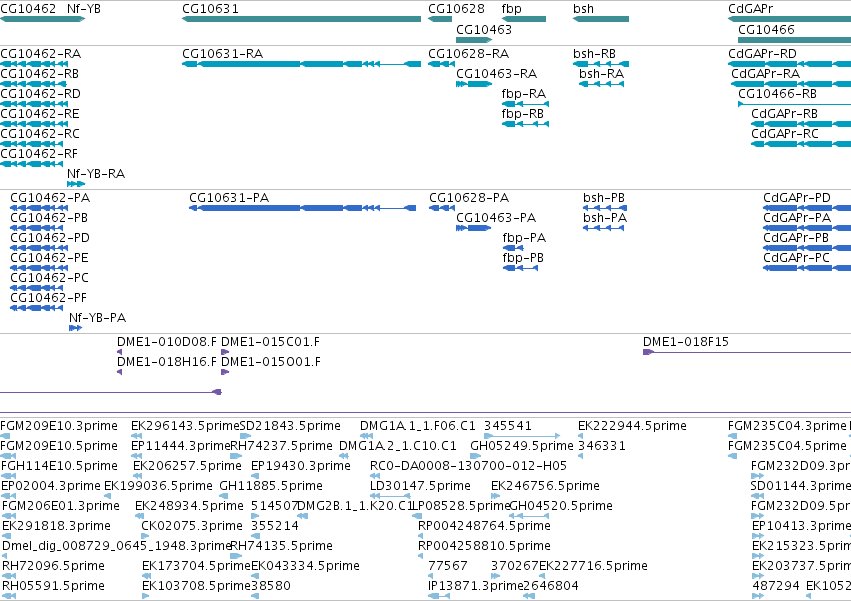851x601 pixels.
Task: Select the CG10463-RA transcript glyph
Action: click(474, 84)
